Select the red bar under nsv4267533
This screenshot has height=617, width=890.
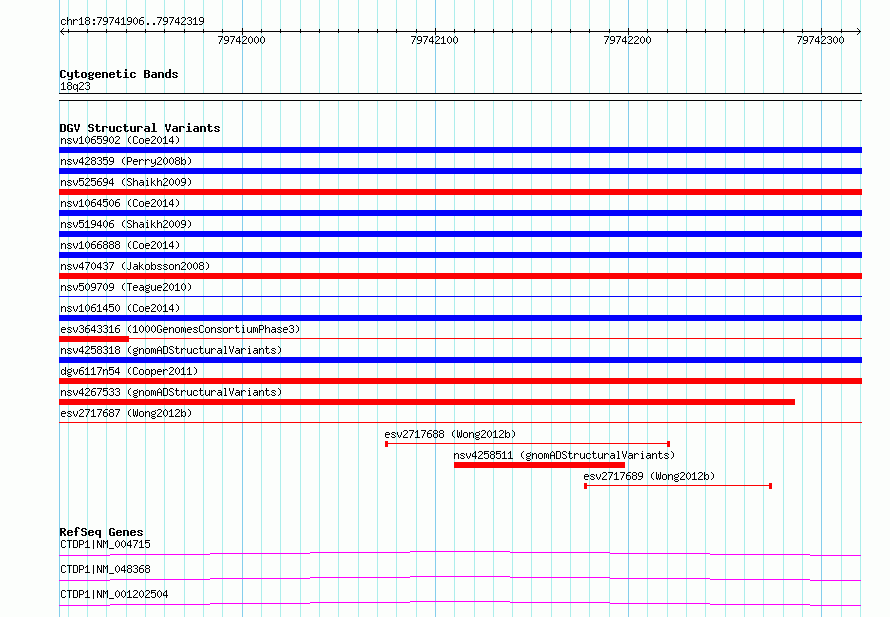427,402
